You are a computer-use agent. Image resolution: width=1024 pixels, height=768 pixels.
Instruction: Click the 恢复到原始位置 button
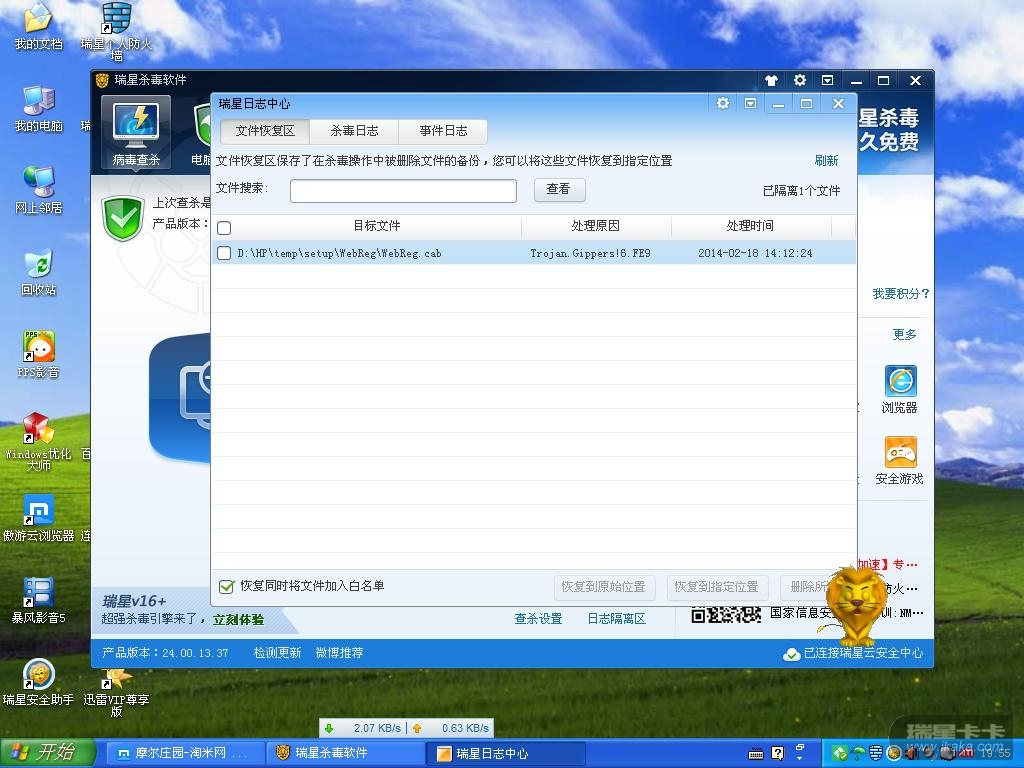tap(604, 587)
